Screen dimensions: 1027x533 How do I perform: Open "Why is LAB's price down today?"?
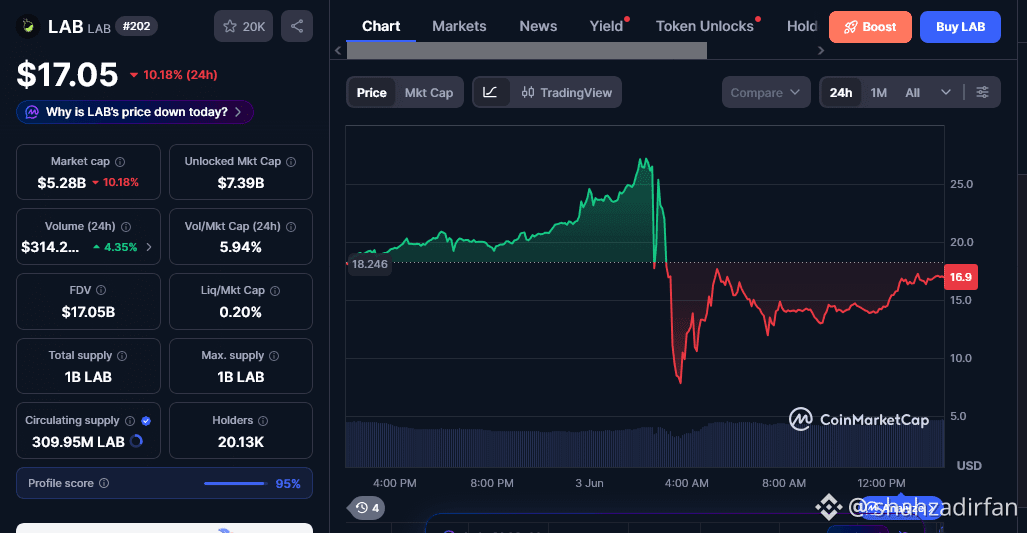[x=135, y=112]
